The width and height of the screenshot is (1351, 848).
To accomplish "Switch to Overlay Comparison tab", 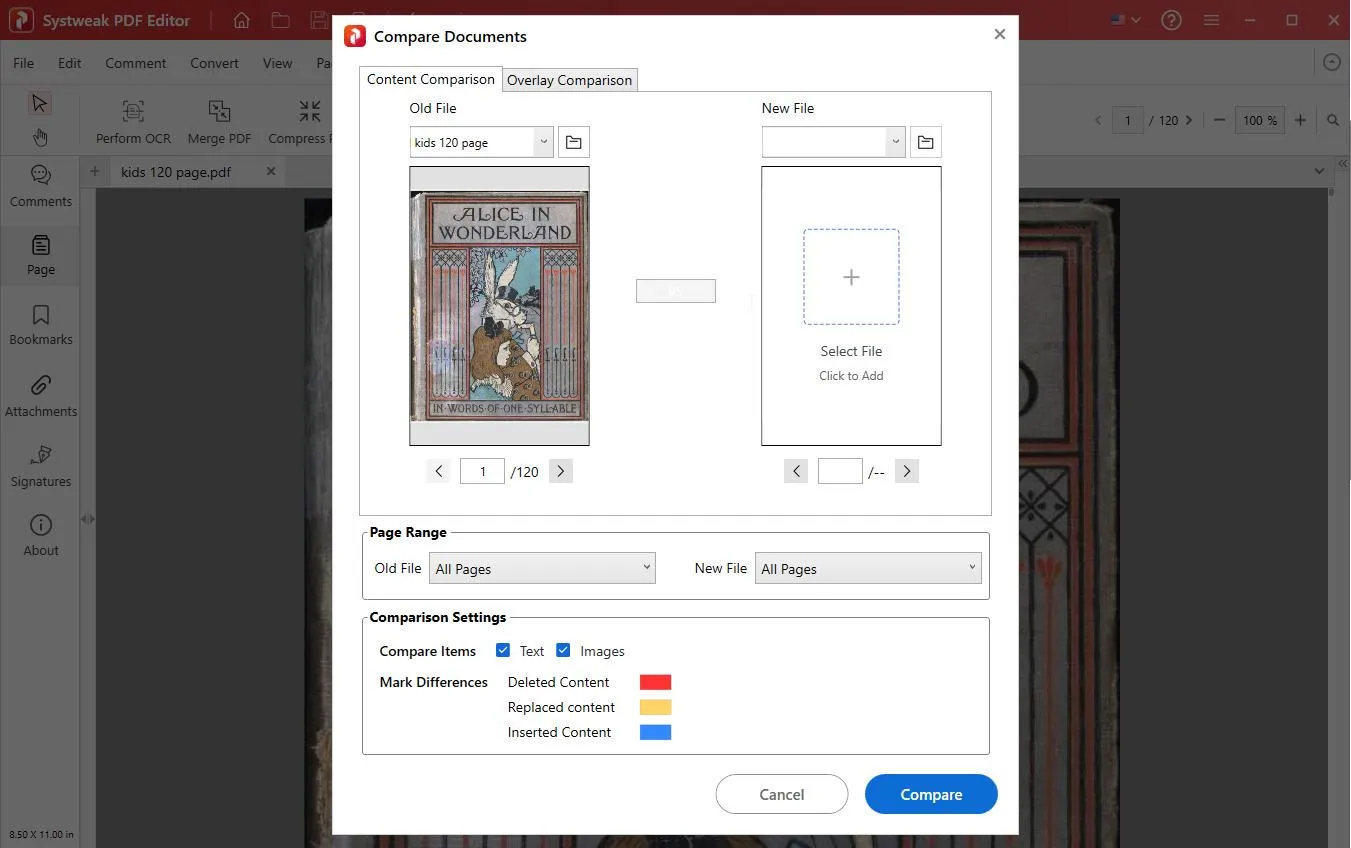I will click(x=569, y=80).
